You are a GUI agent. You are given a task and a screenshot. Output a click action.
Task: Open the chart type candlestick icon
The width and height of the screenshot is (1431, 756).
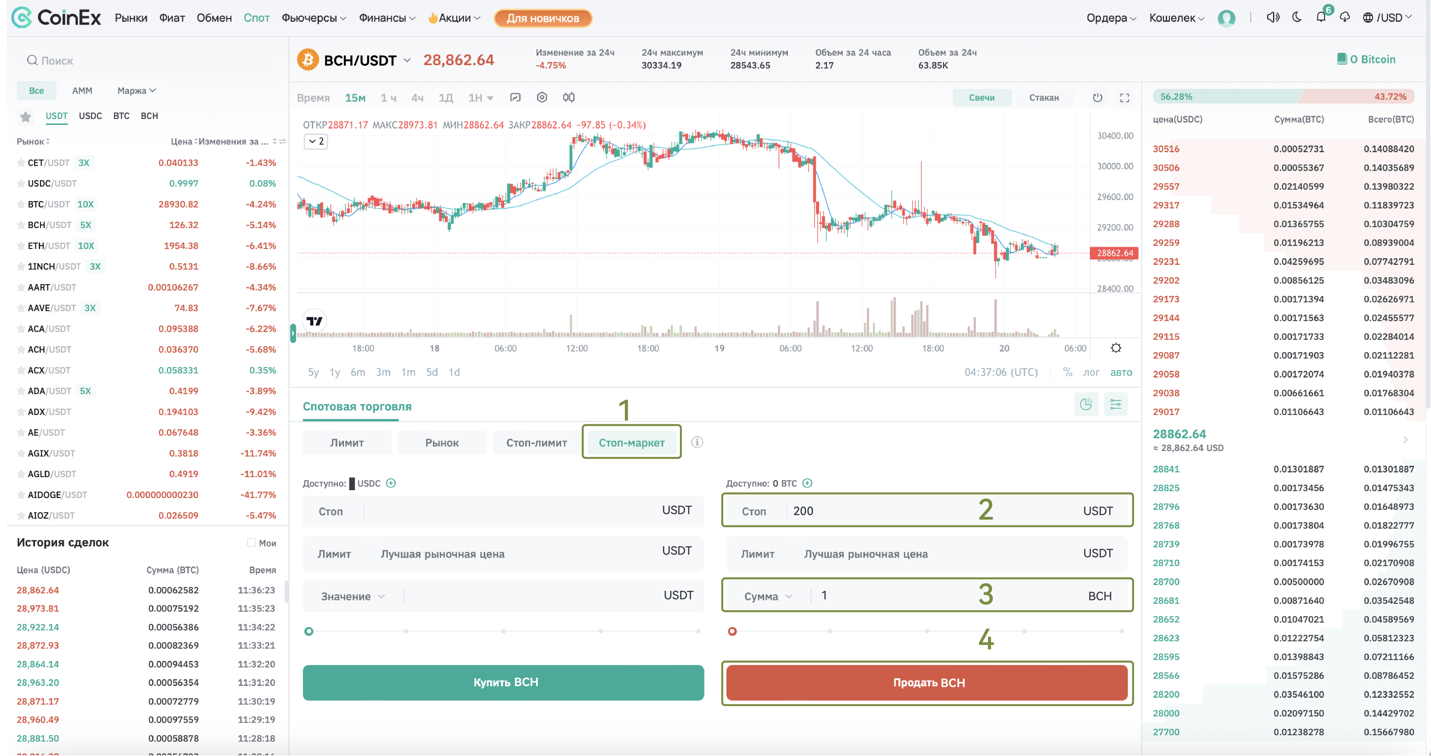569,98
